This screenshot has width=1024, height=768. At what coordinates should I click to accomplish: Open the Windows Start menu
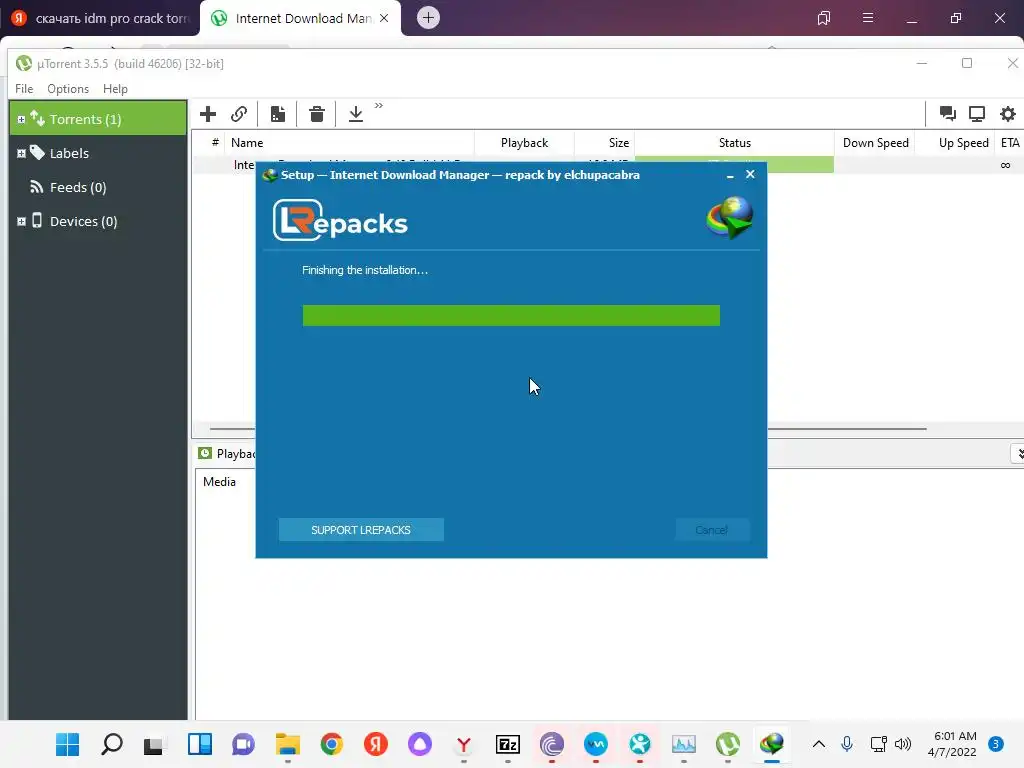tap(67, 744)
